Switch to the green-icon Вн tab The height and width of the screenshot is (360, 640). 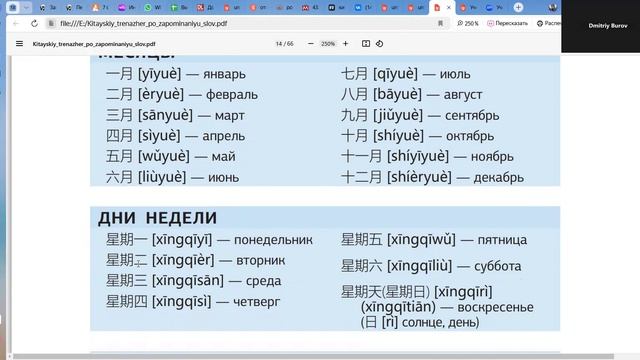point(179,7)
